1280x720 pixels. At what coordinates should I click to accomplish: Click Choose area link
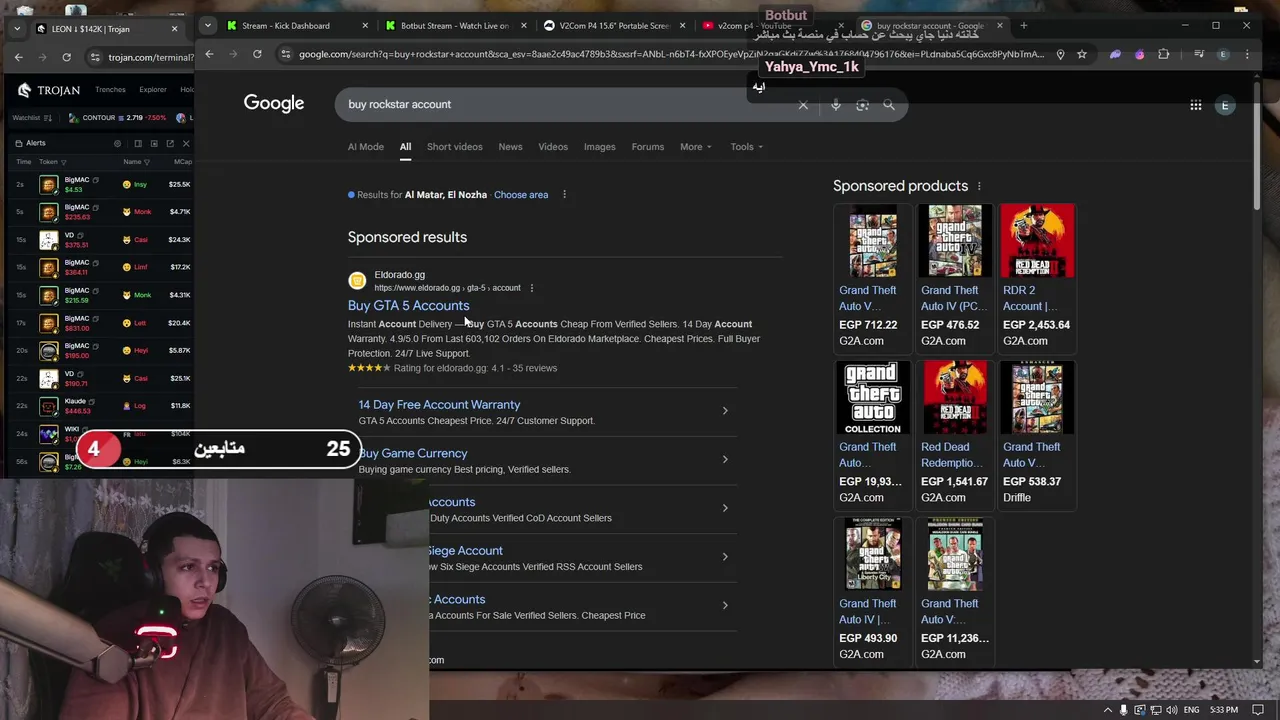click(x=521, y=195)
